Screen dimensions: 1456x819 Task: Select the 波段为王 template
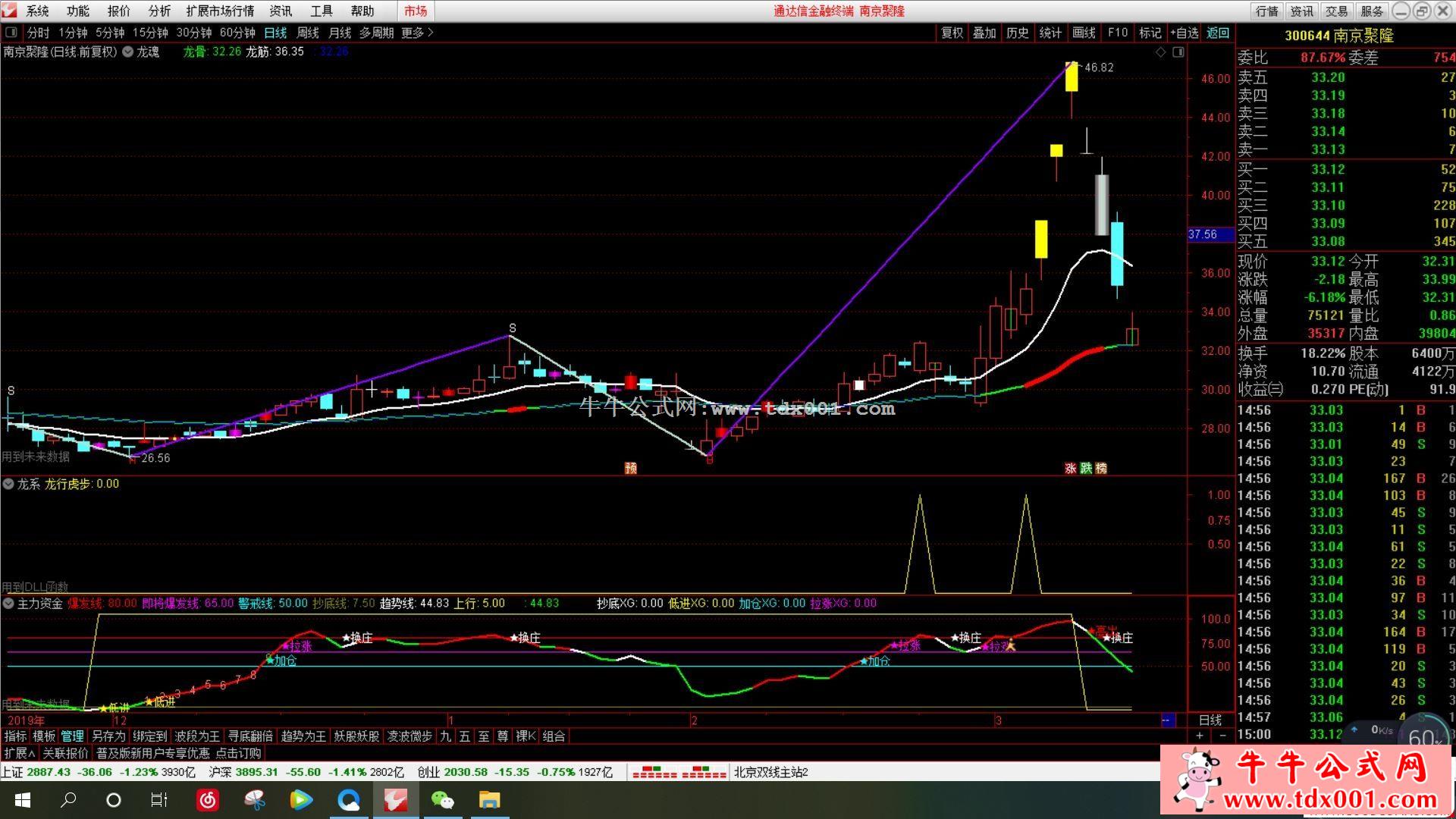197,736
